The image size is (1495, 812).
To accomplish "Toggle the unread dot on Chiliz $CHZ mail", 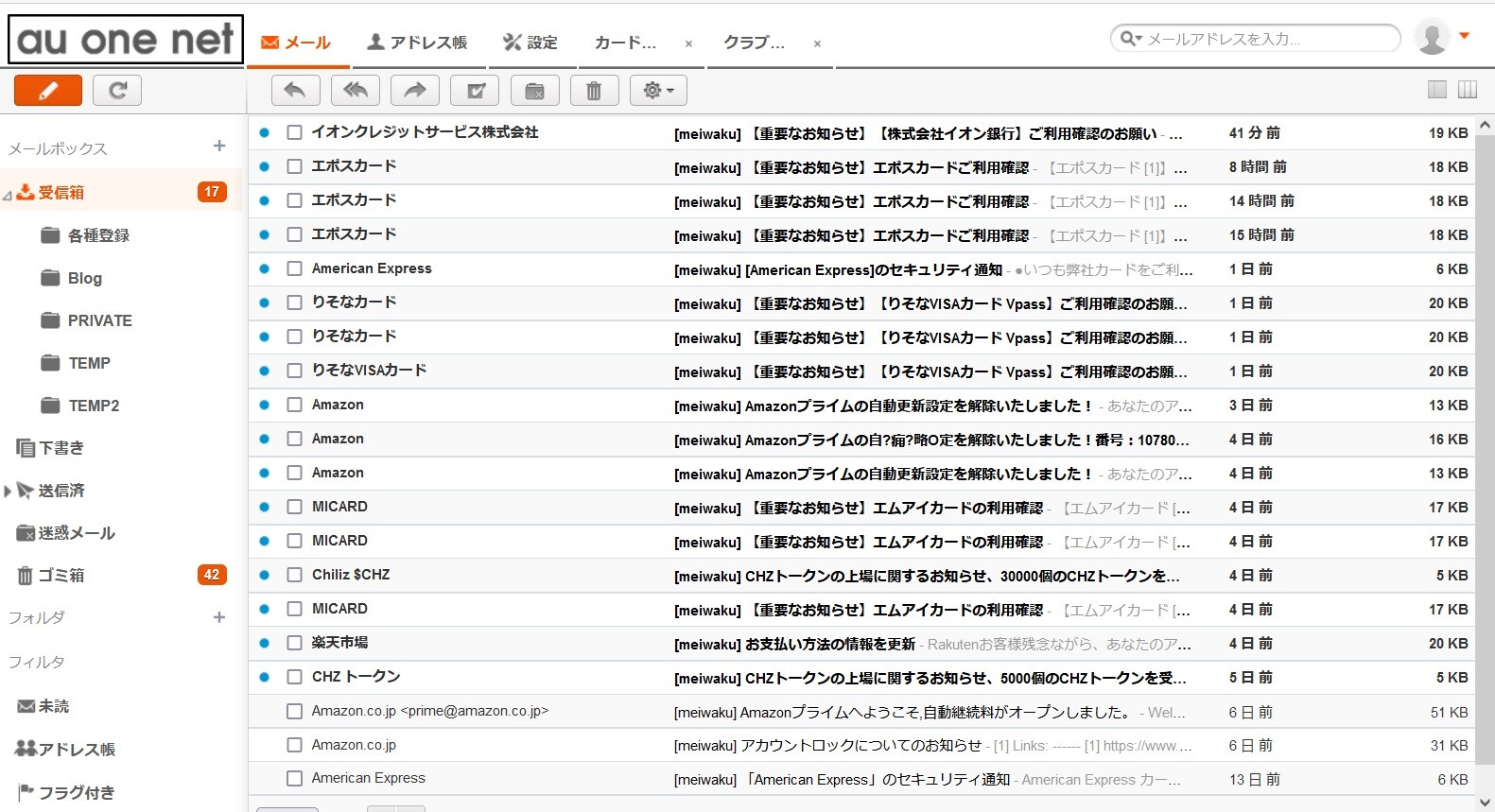I will (265, 575).
